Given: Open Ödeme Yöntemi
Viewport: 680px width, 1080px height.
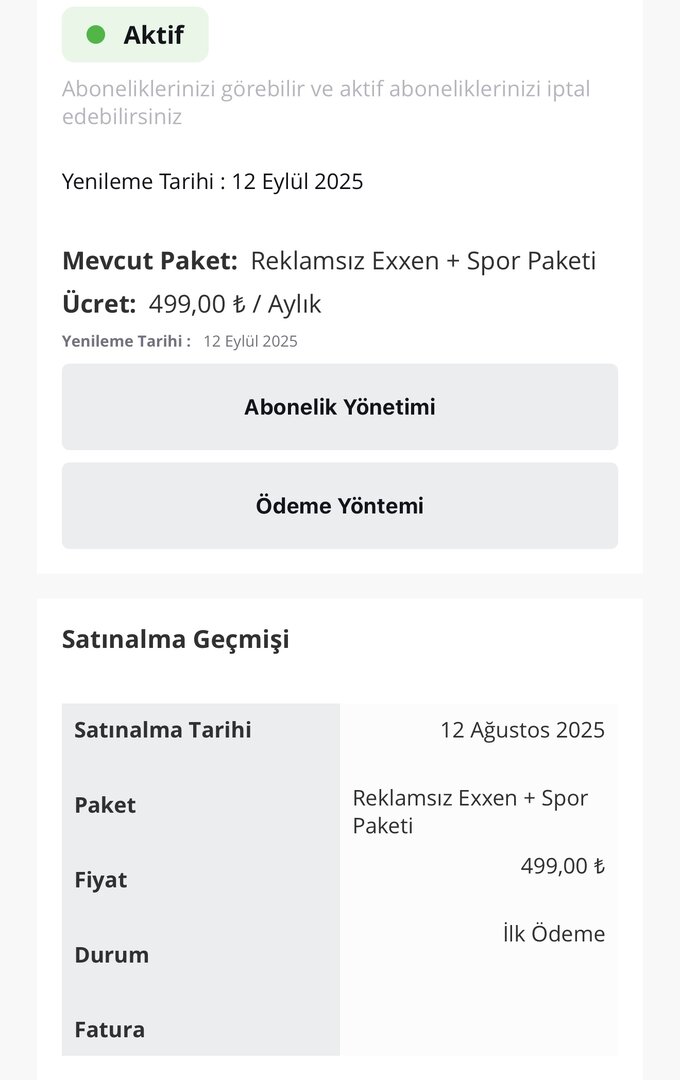Looking at the screenshot, I should tap(340, 506).
